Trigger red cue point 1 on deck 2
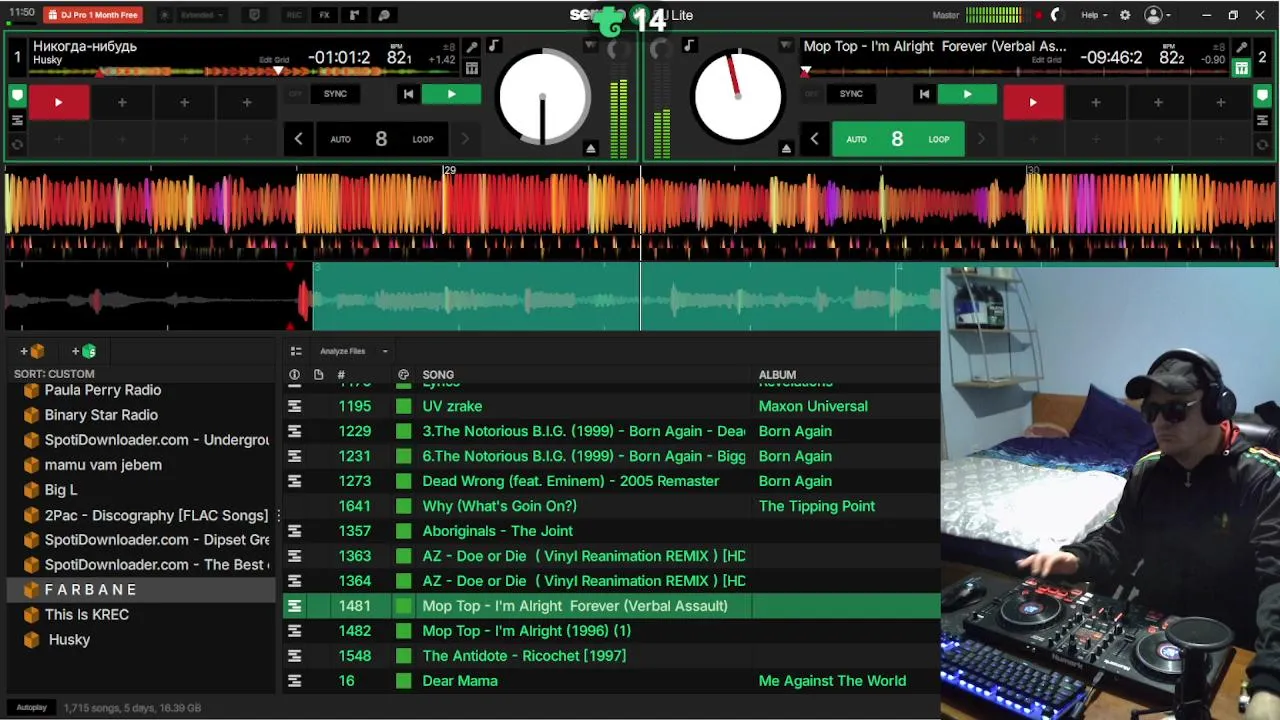The height and width of the screenshot is (720, 1280). pyautogui.click(x=1033, y=102)
